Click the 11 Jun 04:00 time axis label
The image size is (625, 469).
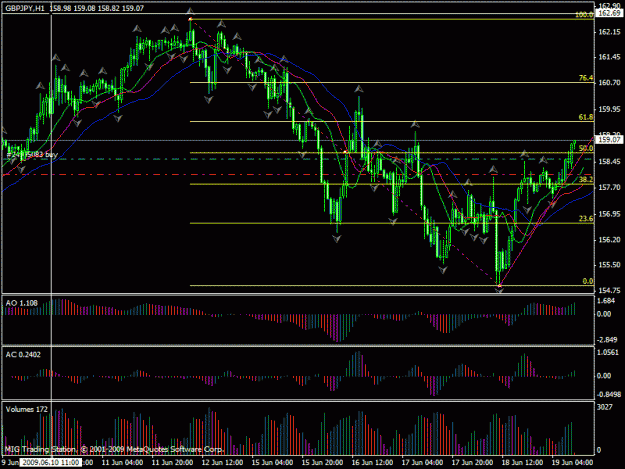click(x=122, y=463)
